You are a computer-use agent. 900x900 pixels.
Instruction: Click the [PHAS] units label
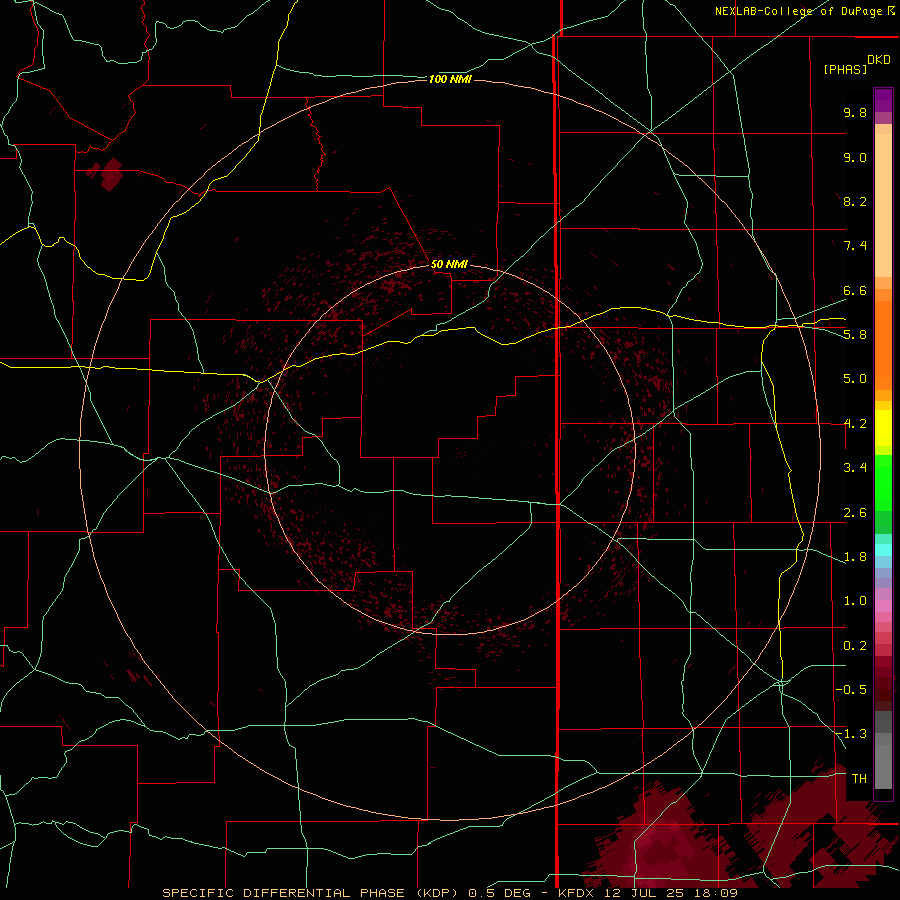[845, 69]
